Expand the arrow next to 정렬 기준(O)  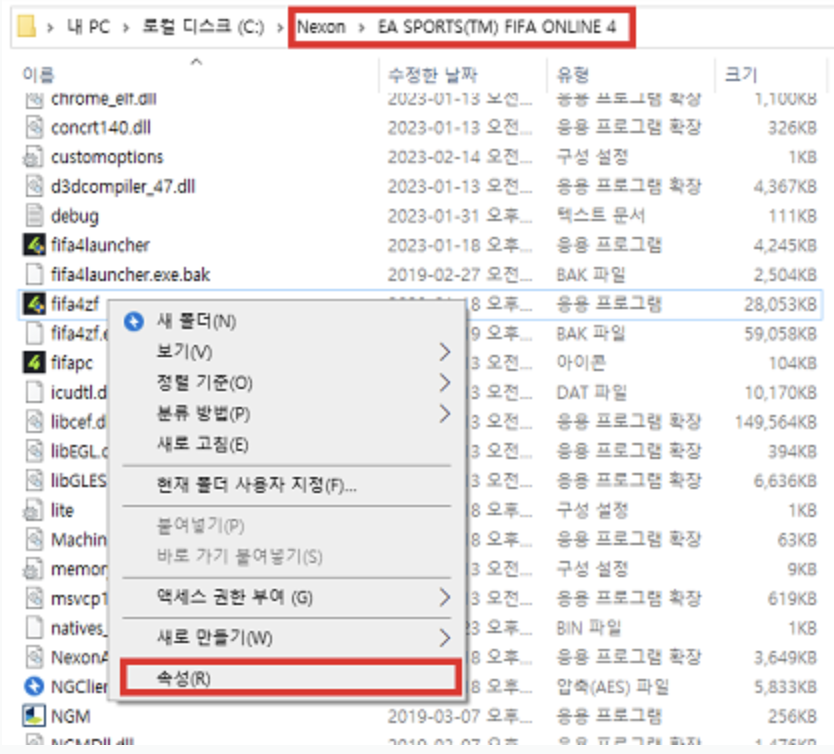point(445,382)
